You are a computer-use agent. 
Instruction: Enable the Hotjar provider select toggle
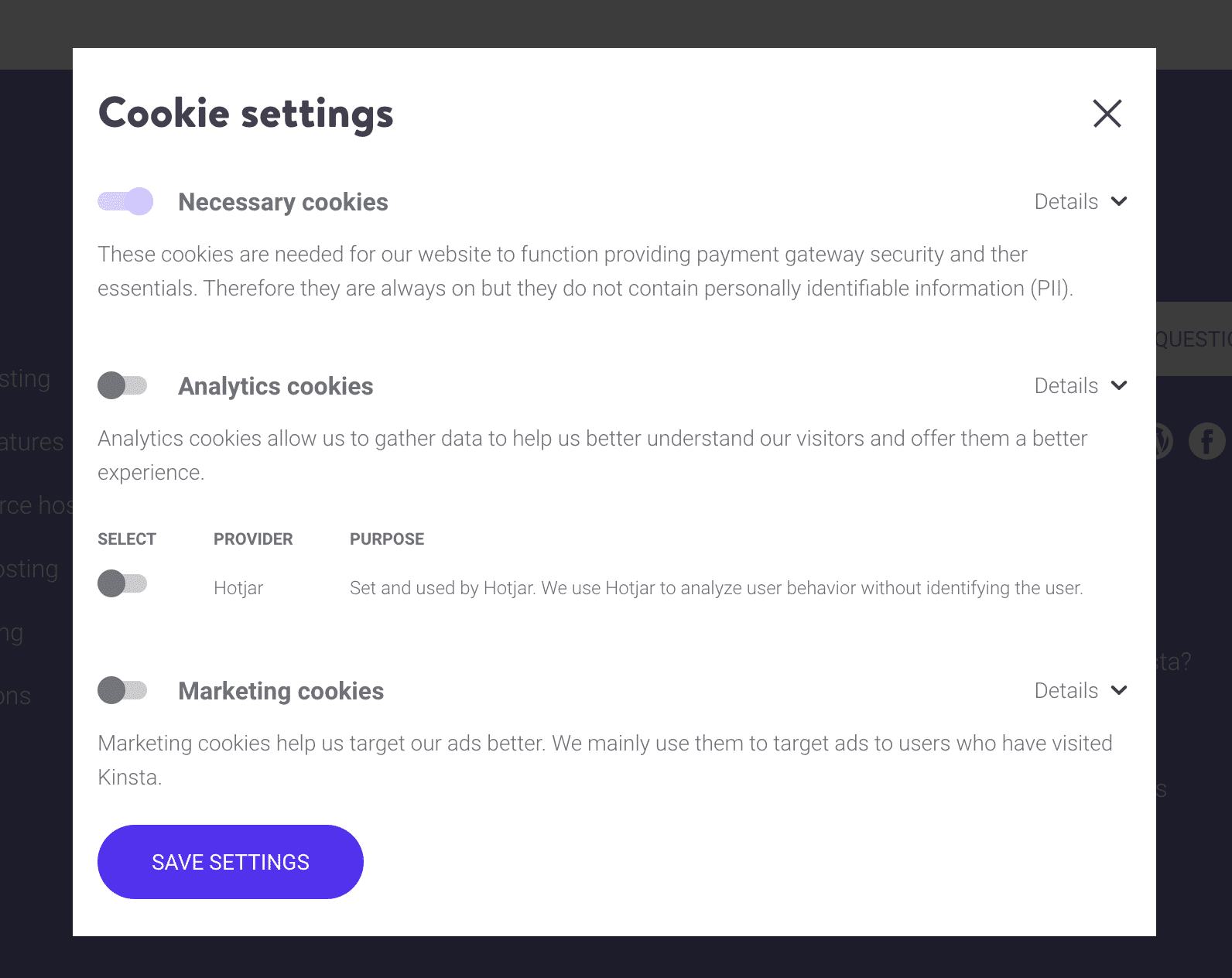[x=122, y=584]
